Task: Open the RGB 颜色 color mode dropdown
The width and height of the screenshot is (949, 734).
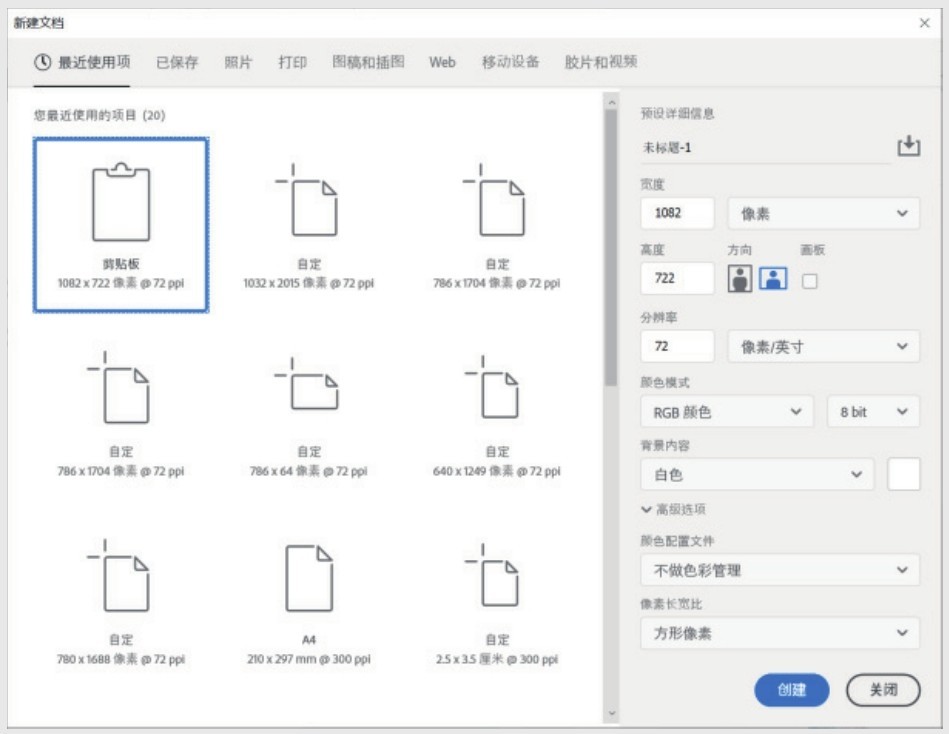Action: 726,412
